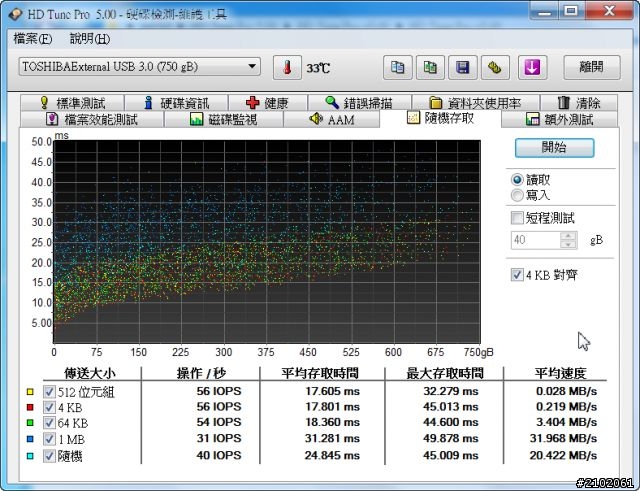
Task: Click the 離開 exit button
Action: pos(592,67)
